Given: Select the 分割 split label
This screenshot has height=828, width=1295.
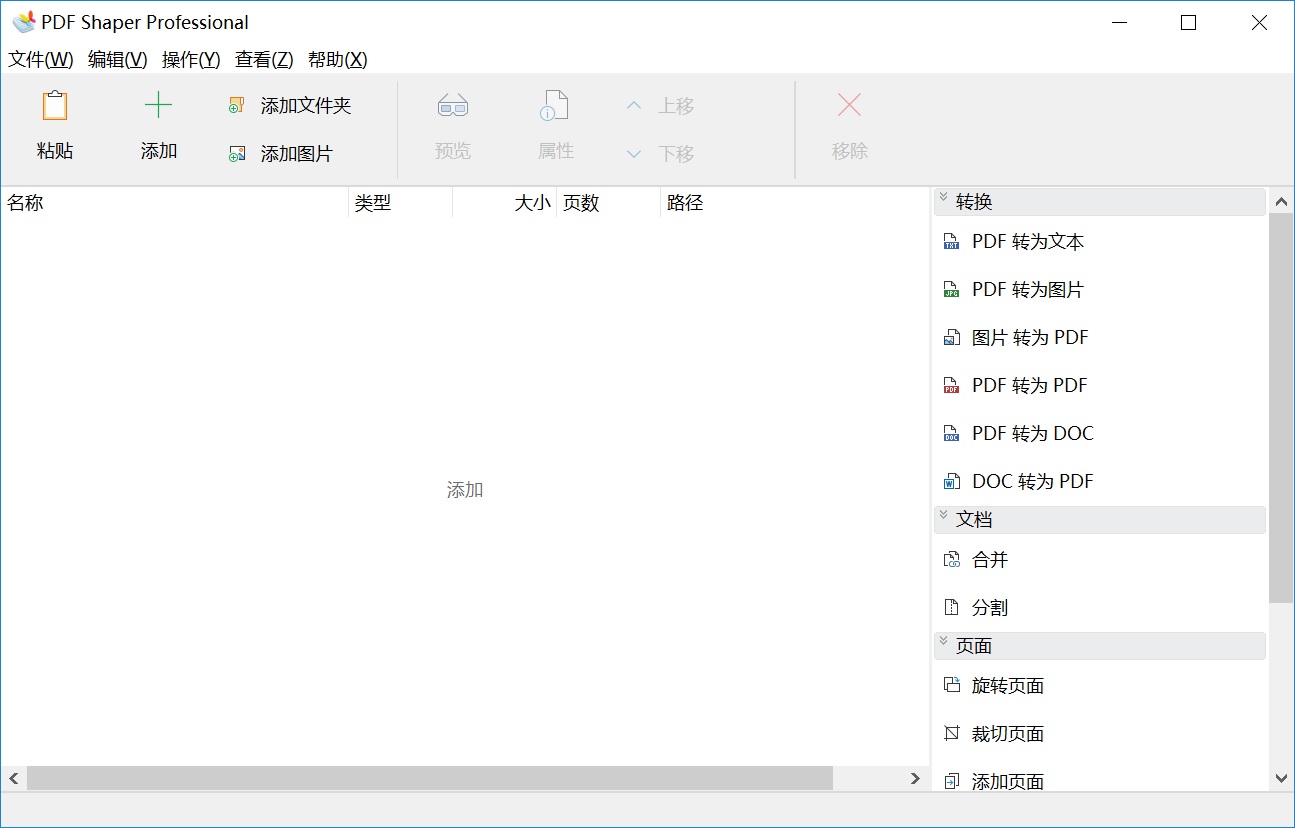Looking at the screenshot, I should pos(990,607).
